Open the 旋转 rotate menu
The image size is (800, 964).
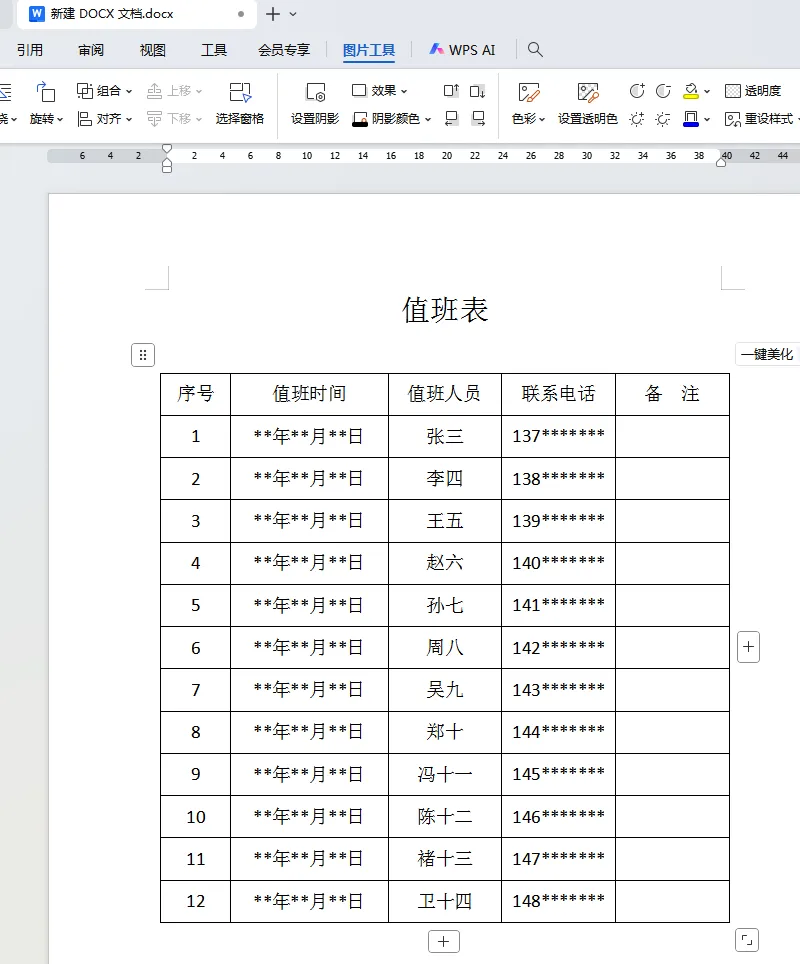46,104
